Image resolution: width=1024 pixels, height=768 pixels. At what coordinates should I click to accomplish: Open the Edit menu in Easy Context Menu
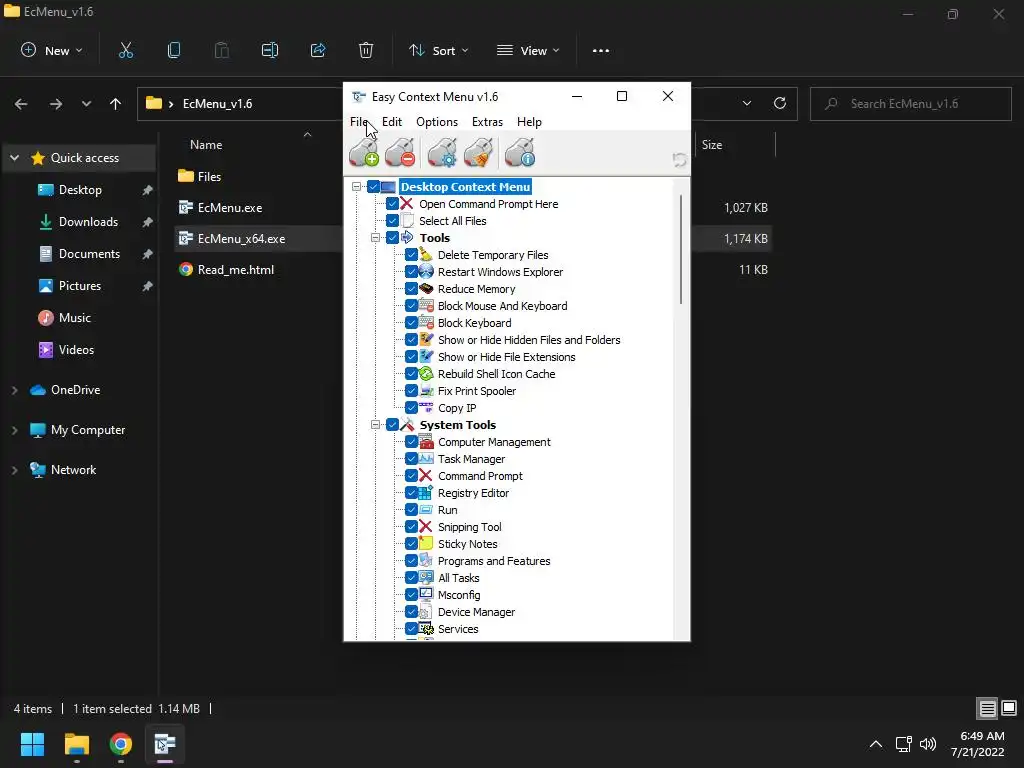[392, 122]
